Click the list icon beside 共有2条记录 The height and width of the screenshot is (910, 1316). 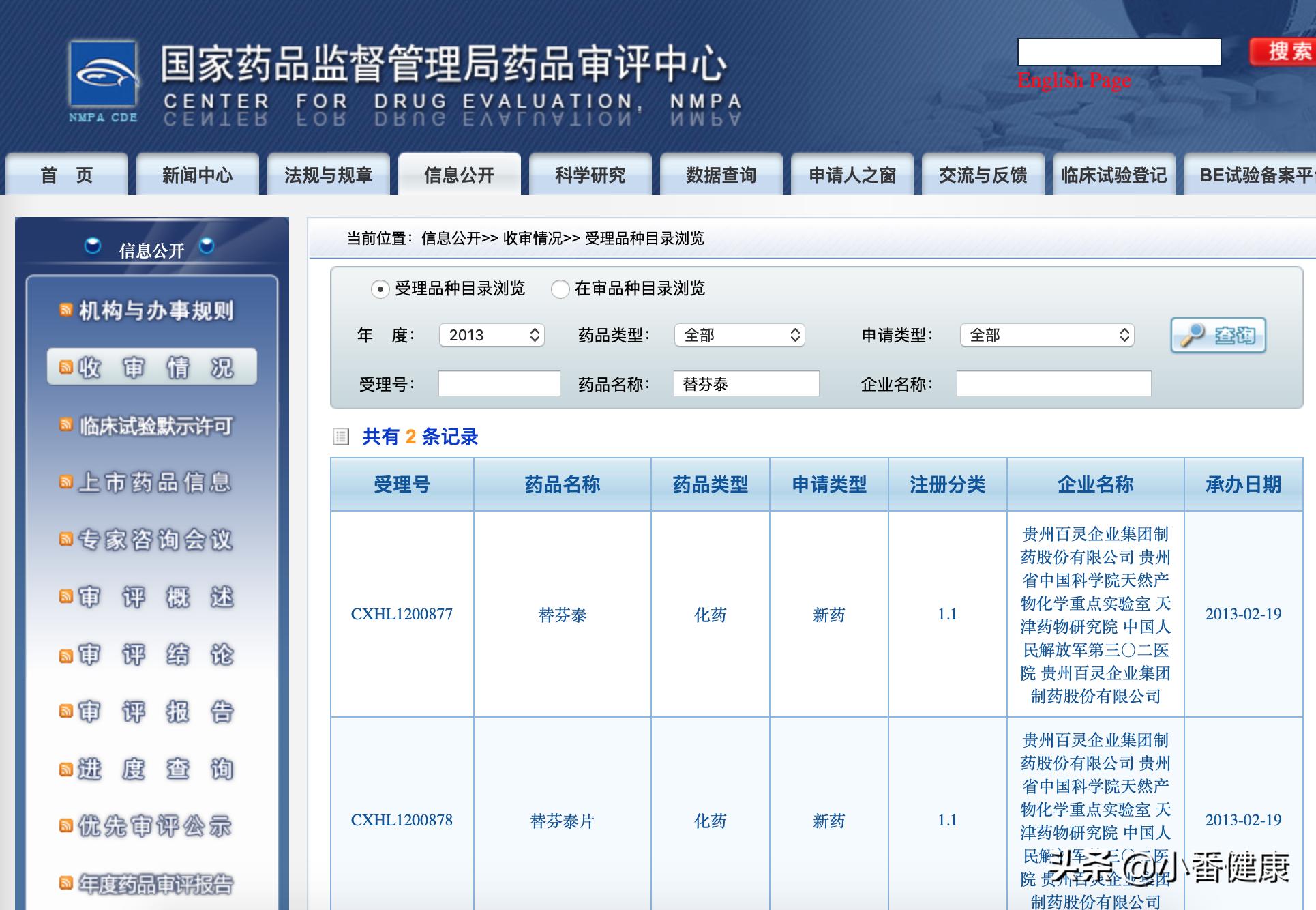click(341, 437)
